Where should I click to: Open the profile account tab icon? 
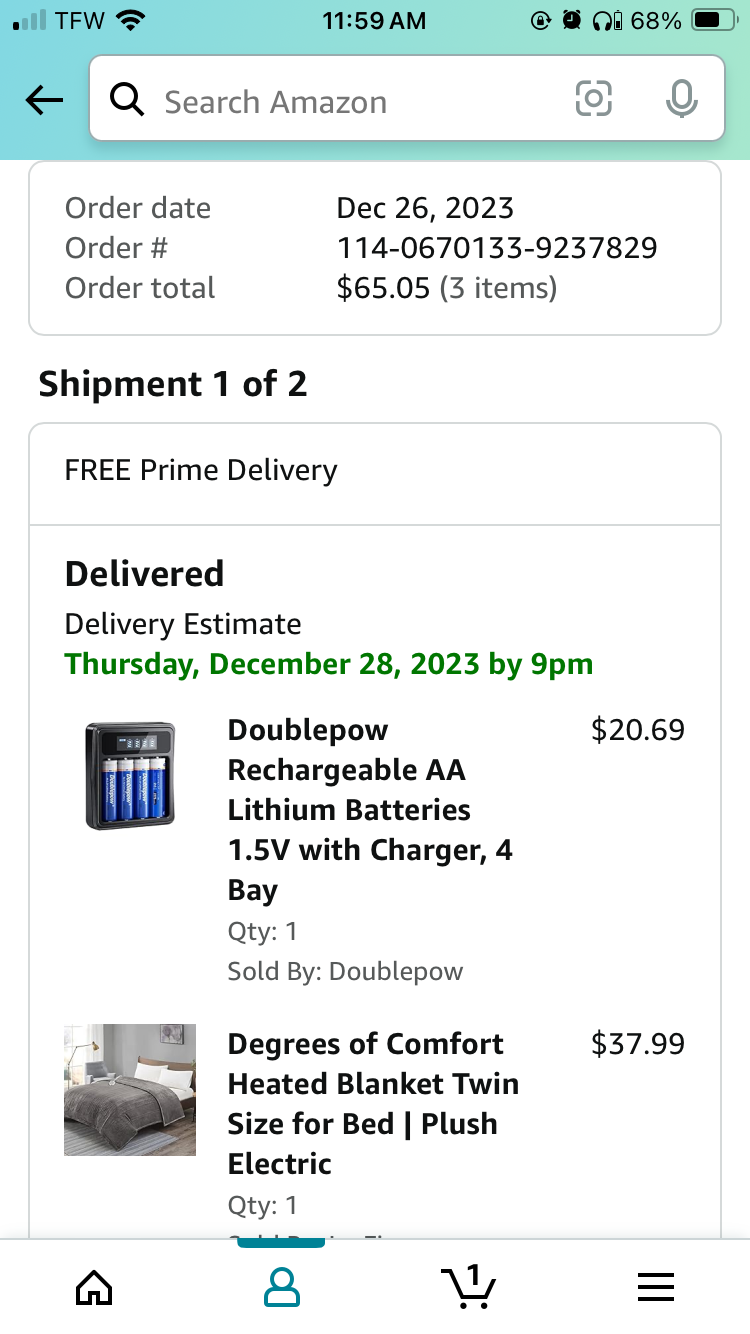pyautogui.click(x=281, y=1287)
